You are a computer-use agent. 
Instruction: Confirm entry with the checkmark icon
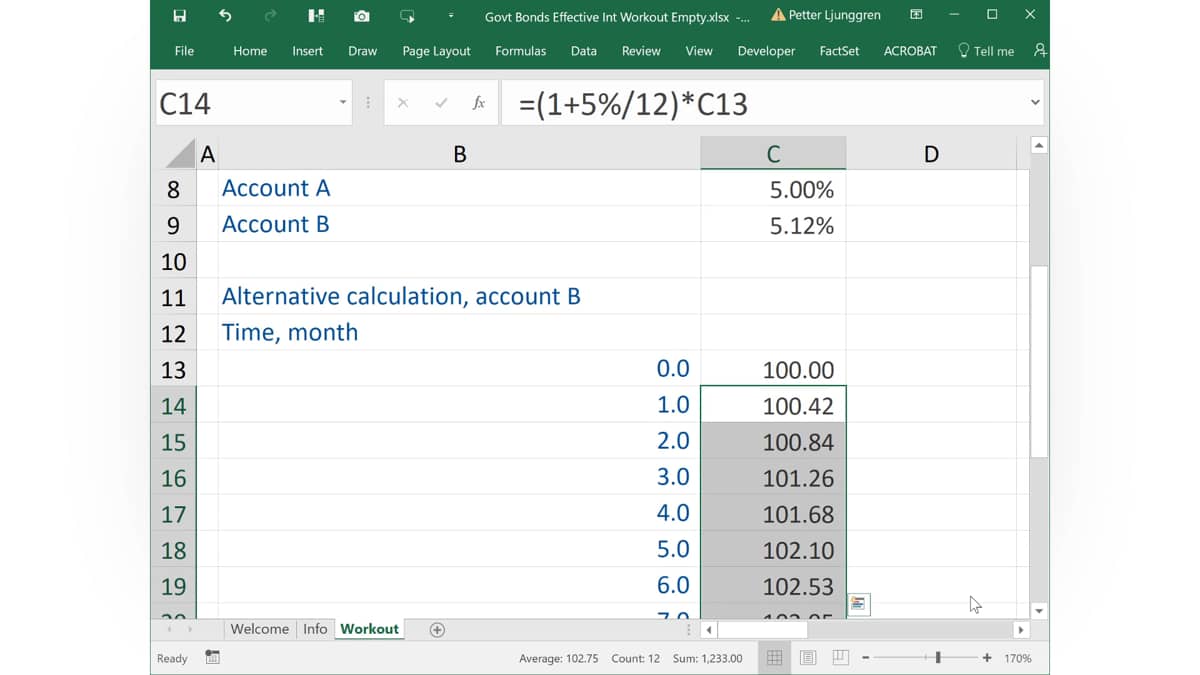coord(441,103)
